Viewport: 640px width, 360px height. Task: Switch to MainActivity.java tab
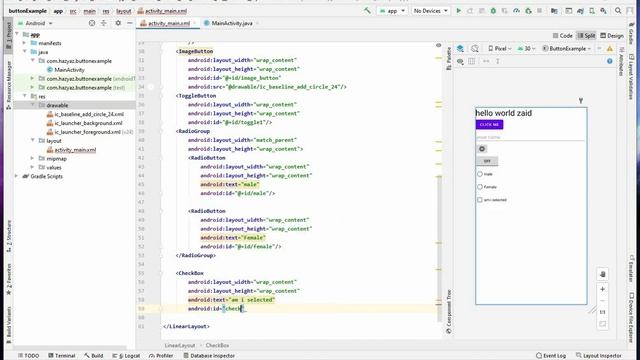coord(232,23)
